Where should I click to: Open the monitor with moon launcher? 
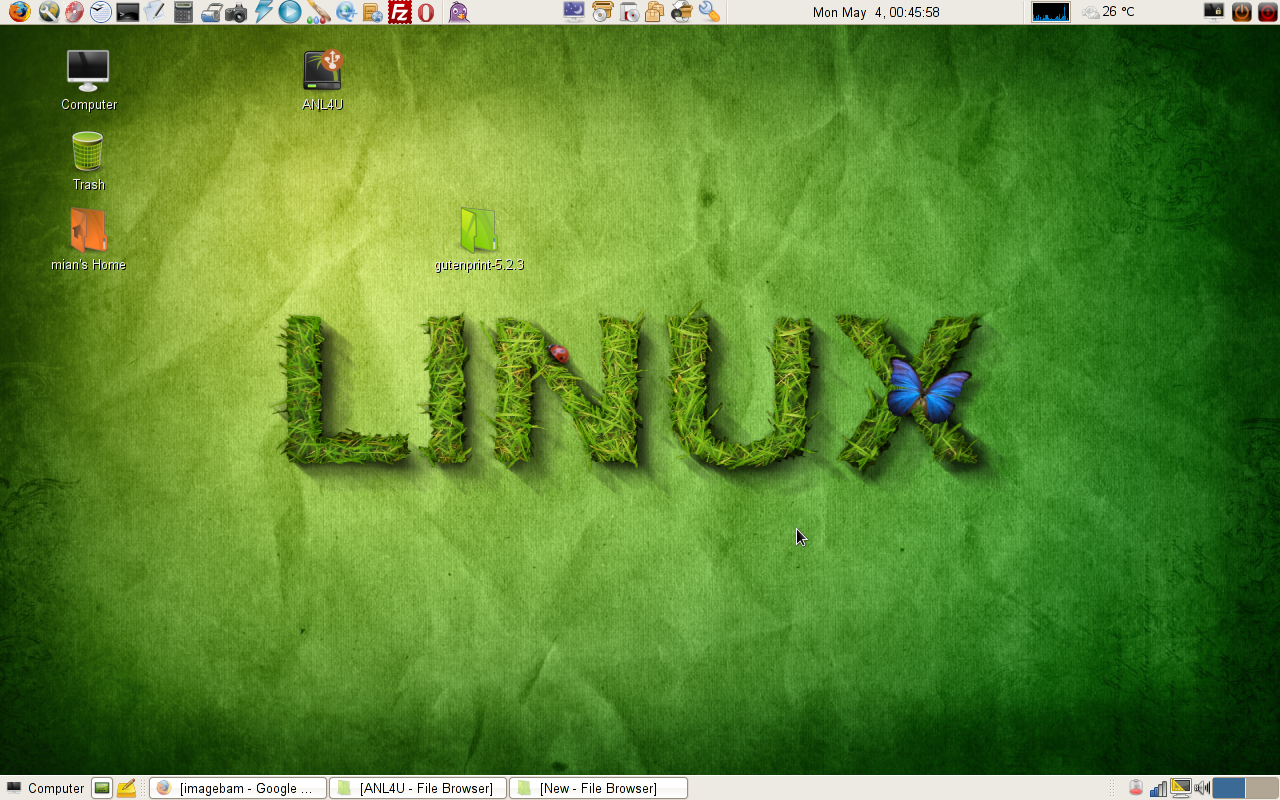pyautogui.click(x=574, y=12)
